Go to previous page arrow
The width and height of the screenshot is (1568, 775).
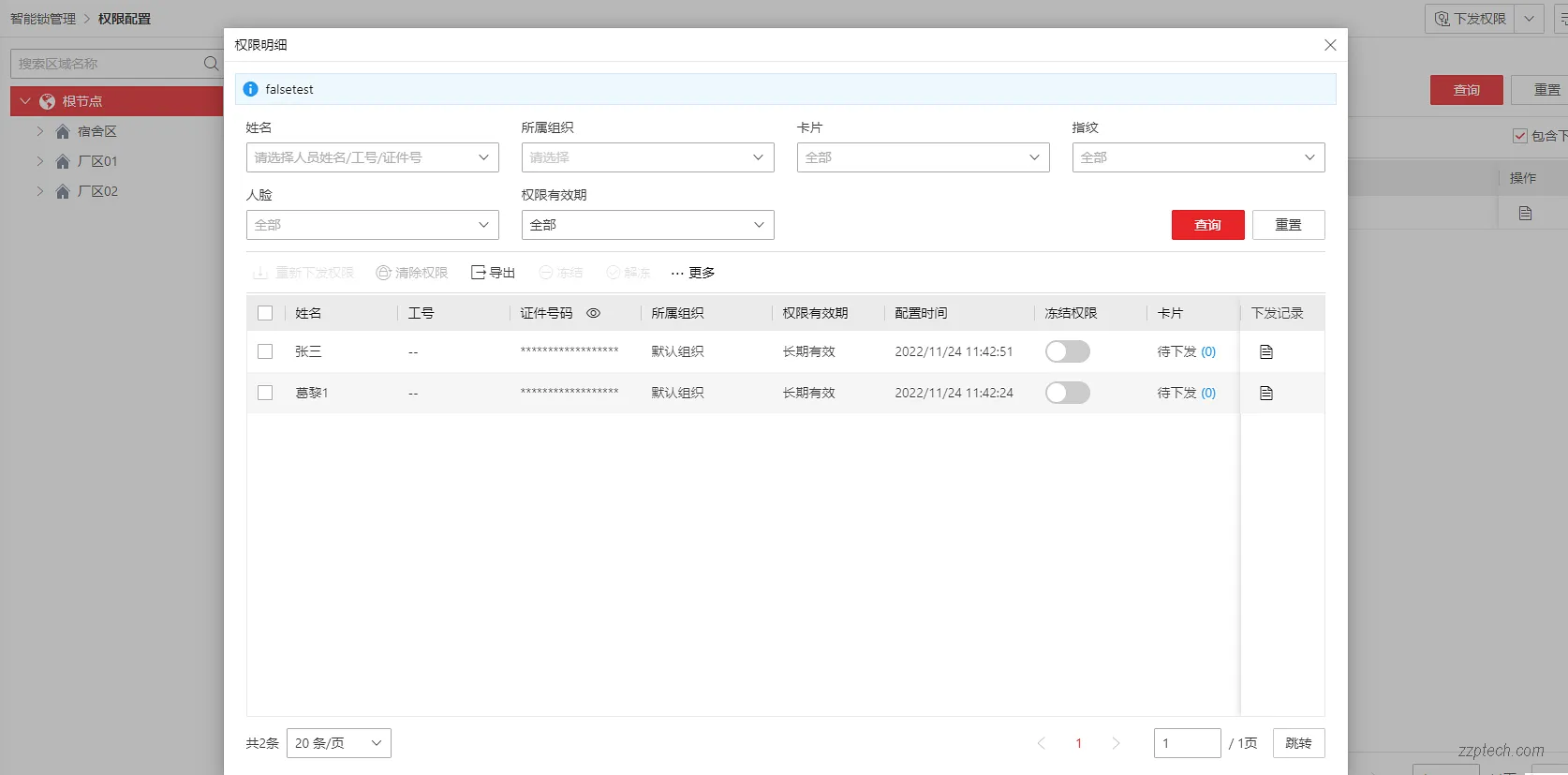(x=1041, y=743)
